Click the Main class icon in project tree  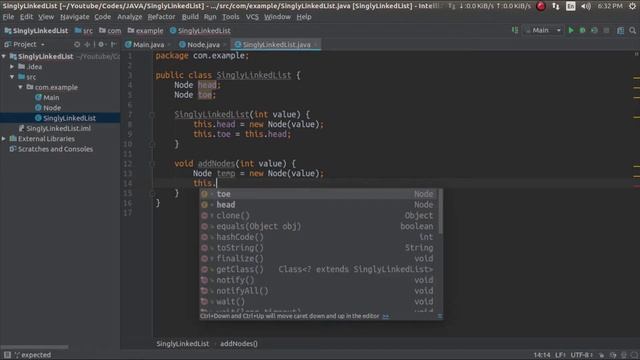tap(38, 97)
